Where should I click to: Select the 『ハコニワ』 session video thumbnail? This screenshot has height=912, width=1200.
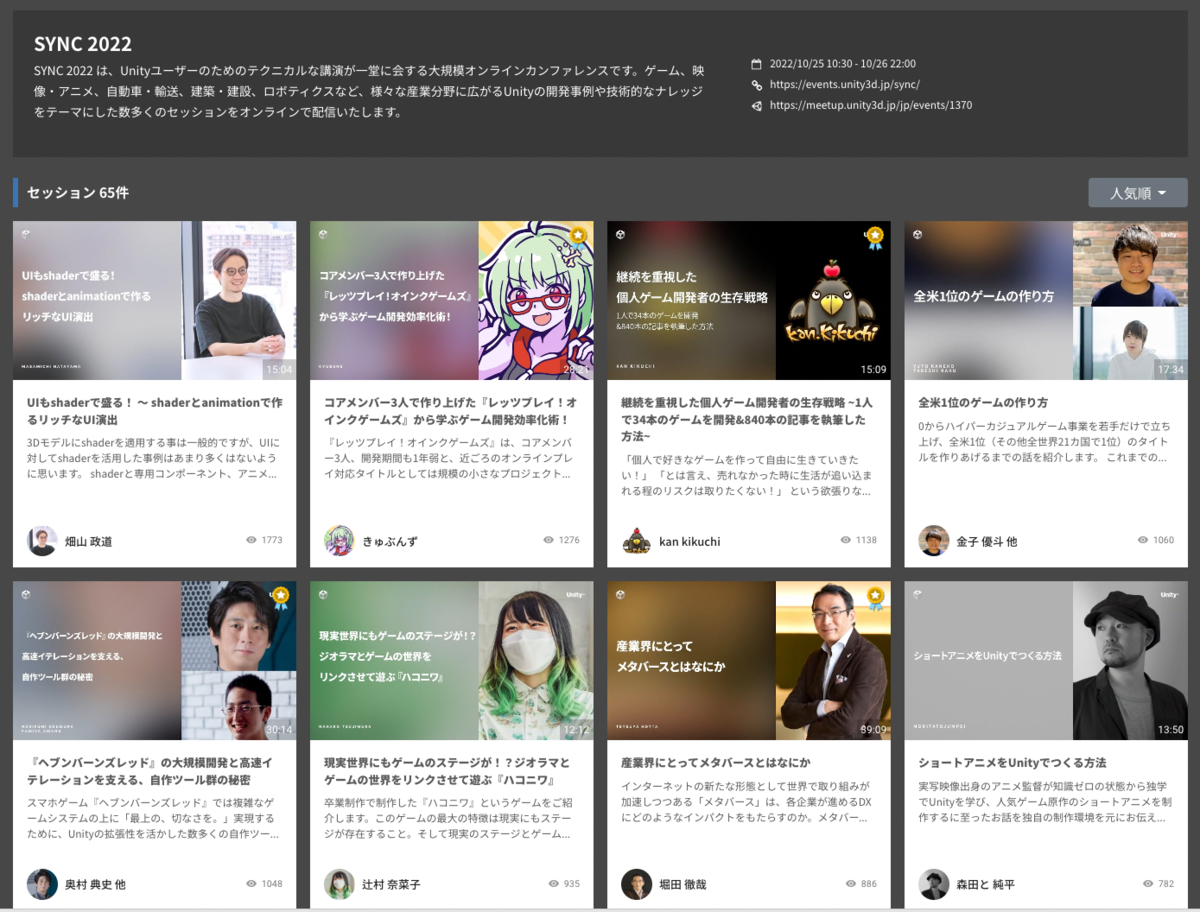click(452, 661)
